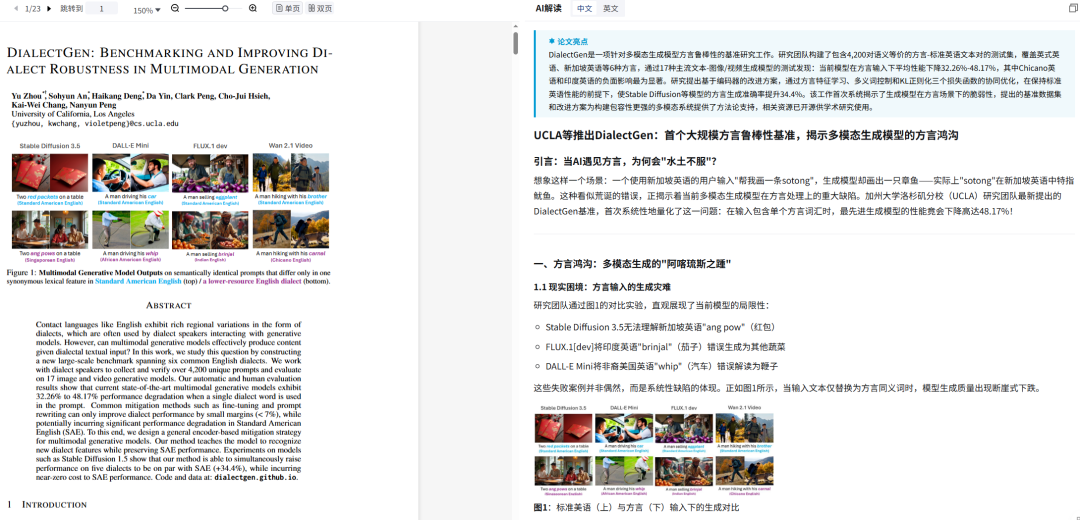Adjust the zoom slider handle
This screenshot has width=1080, height=520.
point(225,8)
